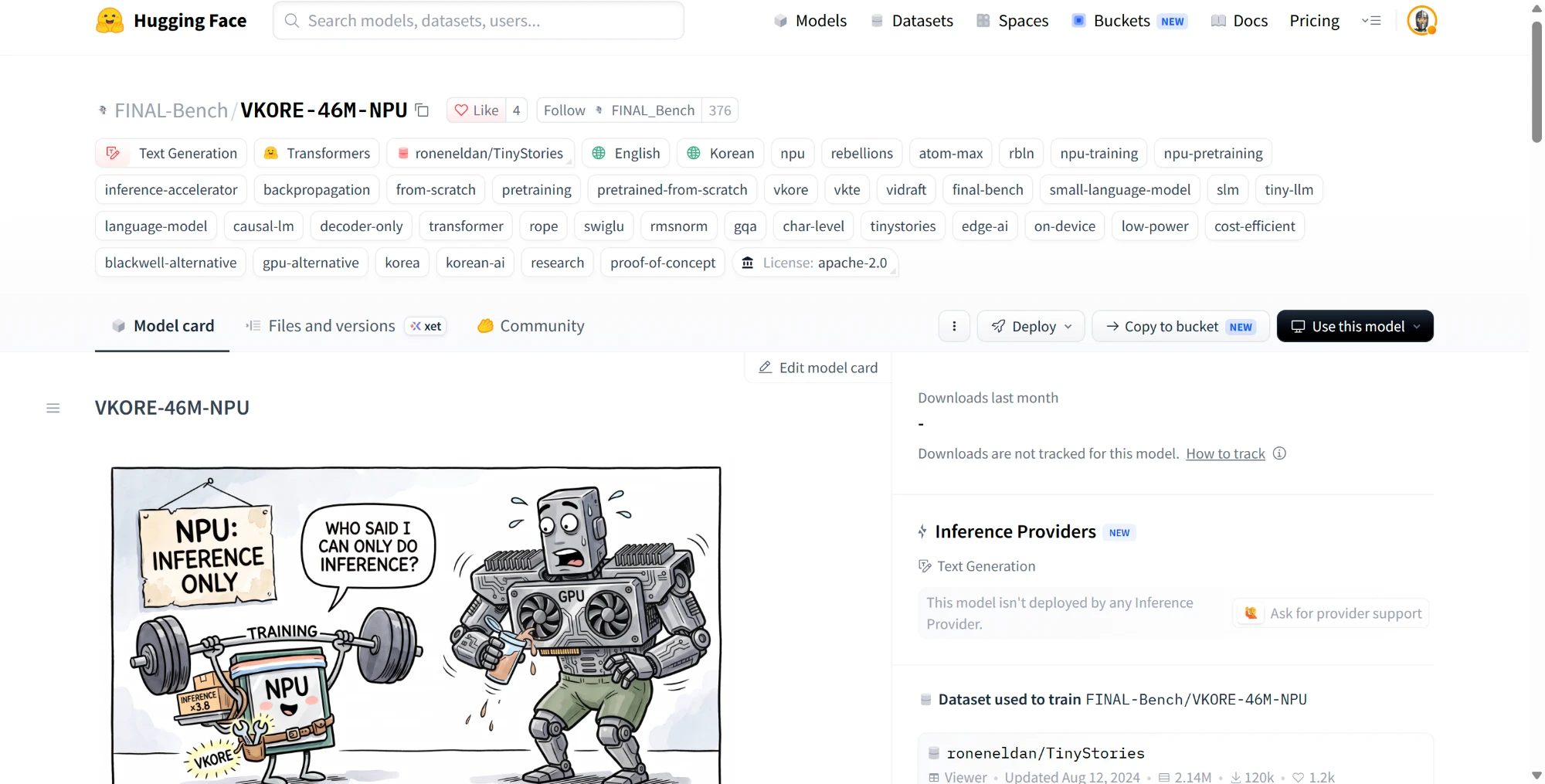Image resolution: width=1545 pixels, height=784 pixels.
Task: Open the Pricing page
Action: (x=1314, y=21)
